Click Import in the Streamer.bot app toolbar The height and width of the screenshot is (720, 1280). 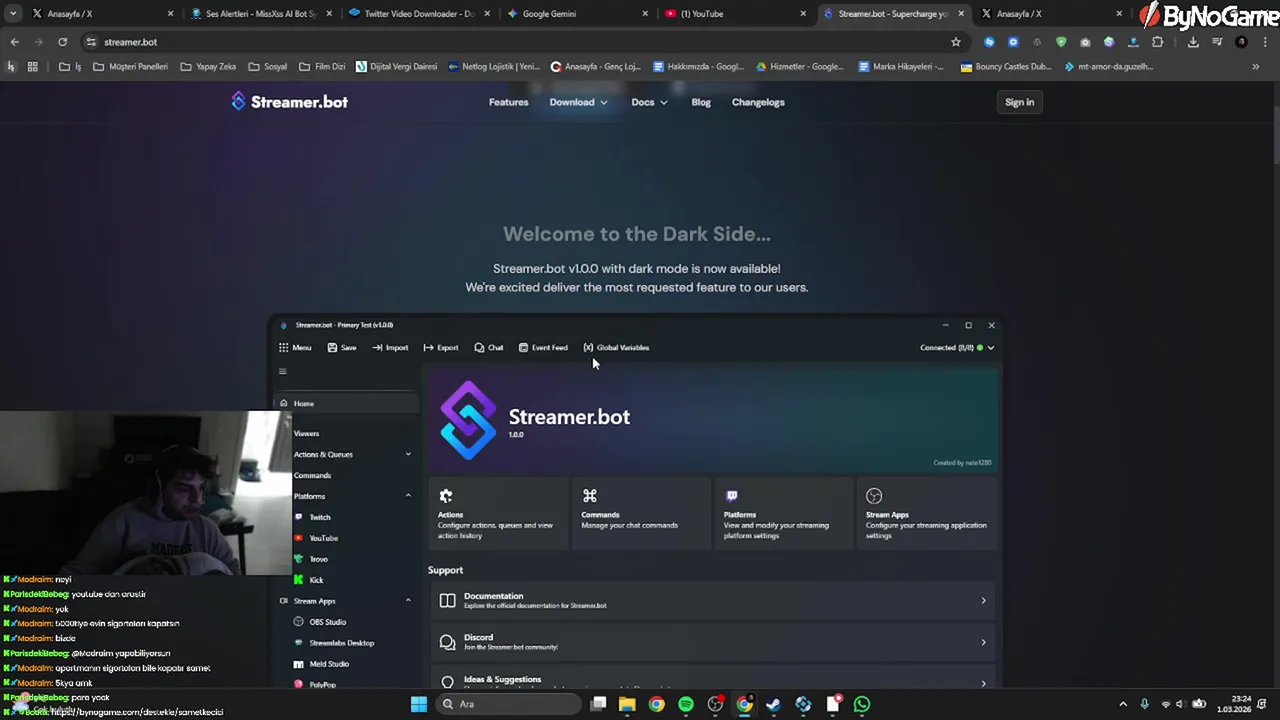coord(390,348)
